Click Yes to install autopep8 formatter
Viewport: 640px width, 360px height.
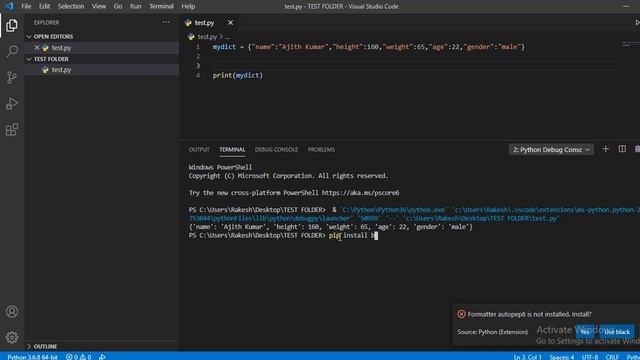pyautogui.click(x=585, y=332)
